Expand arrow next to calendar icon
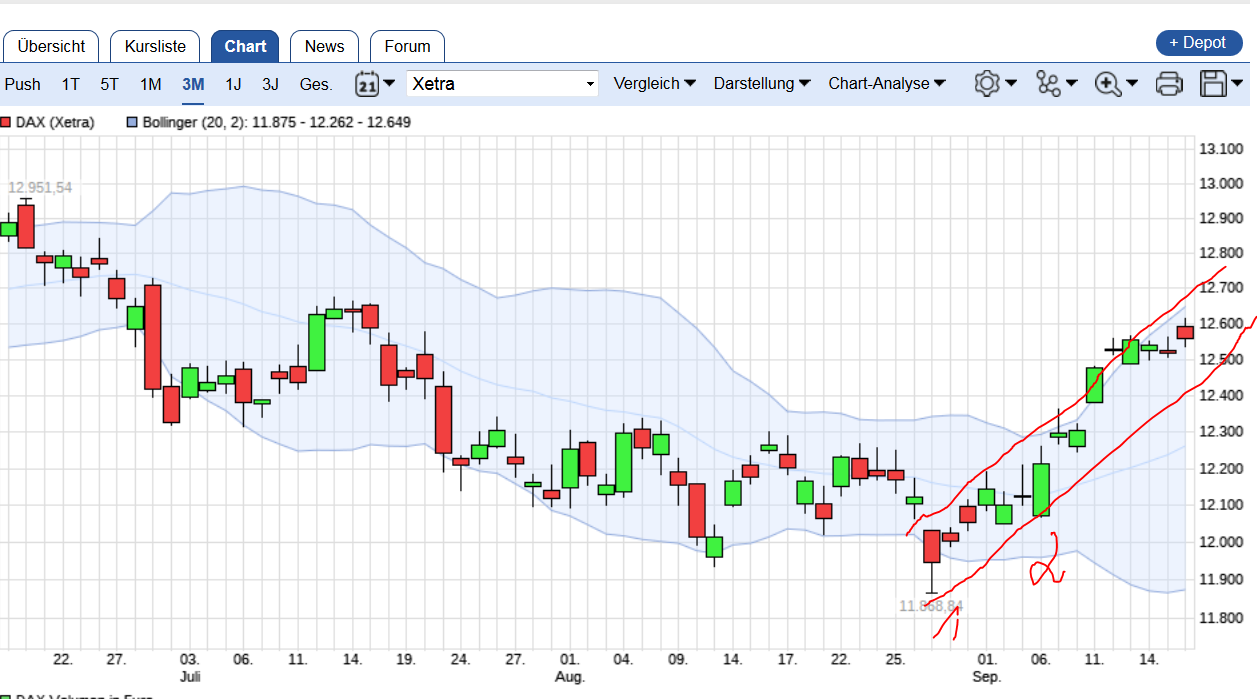The image size is (1257, 699). pyautogui.click(x=389, y=84)
